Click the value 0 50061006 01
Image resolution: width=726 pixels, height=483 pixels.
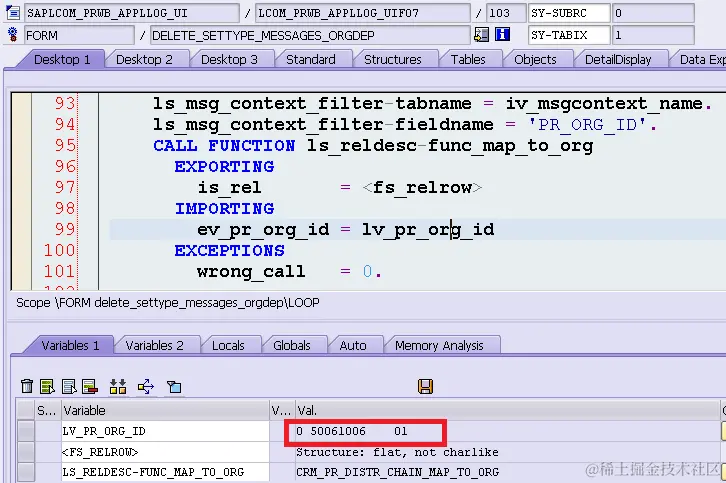pyautogui.click(x=352, y=431)
